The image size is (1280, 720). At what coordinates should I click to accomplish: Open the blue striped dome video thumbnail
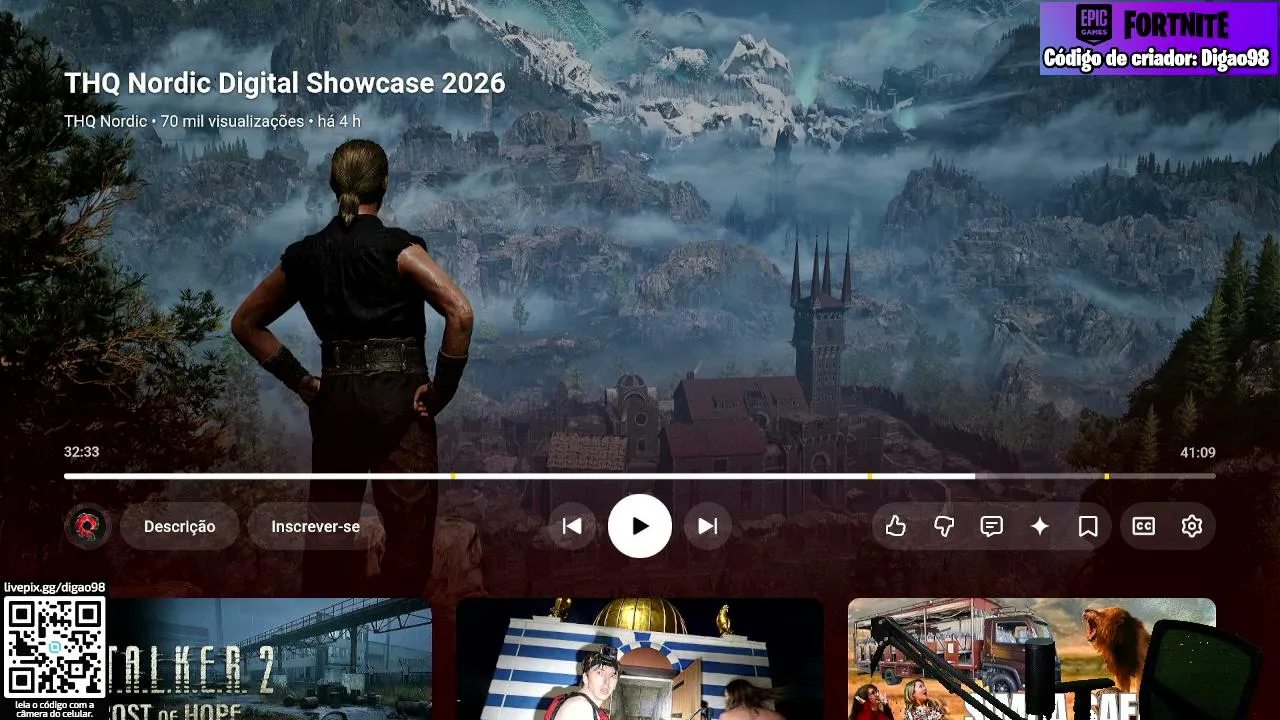[x=640, y=659]
